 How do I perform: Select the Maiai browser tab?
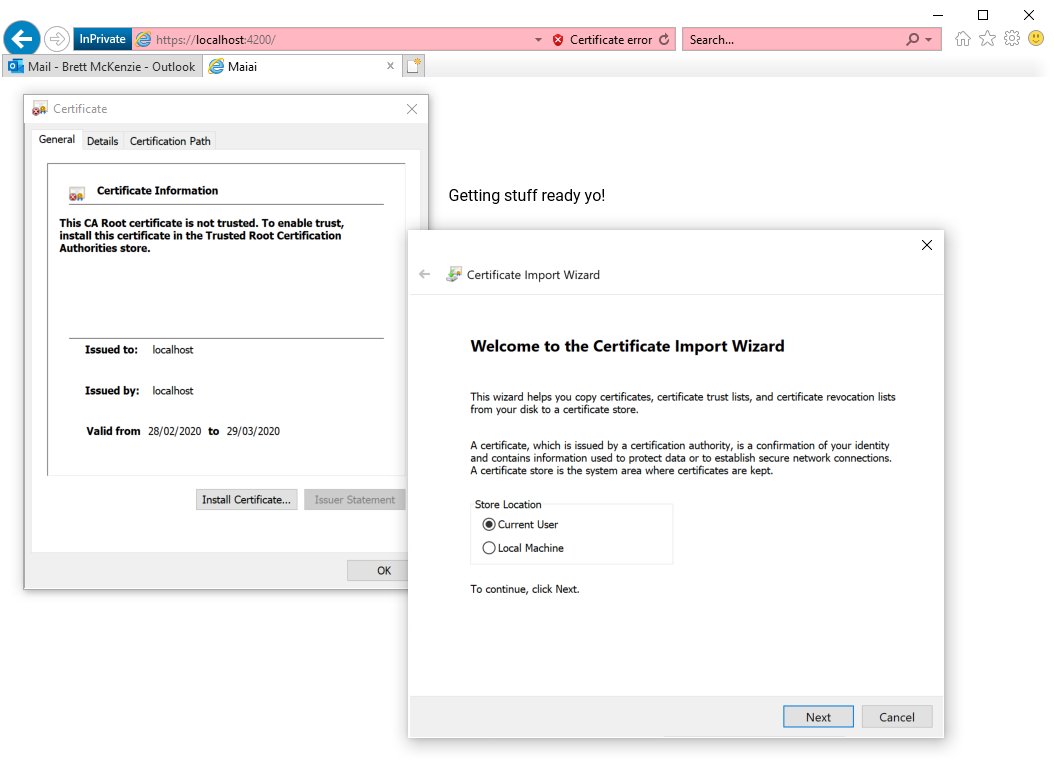coord(302,67)
